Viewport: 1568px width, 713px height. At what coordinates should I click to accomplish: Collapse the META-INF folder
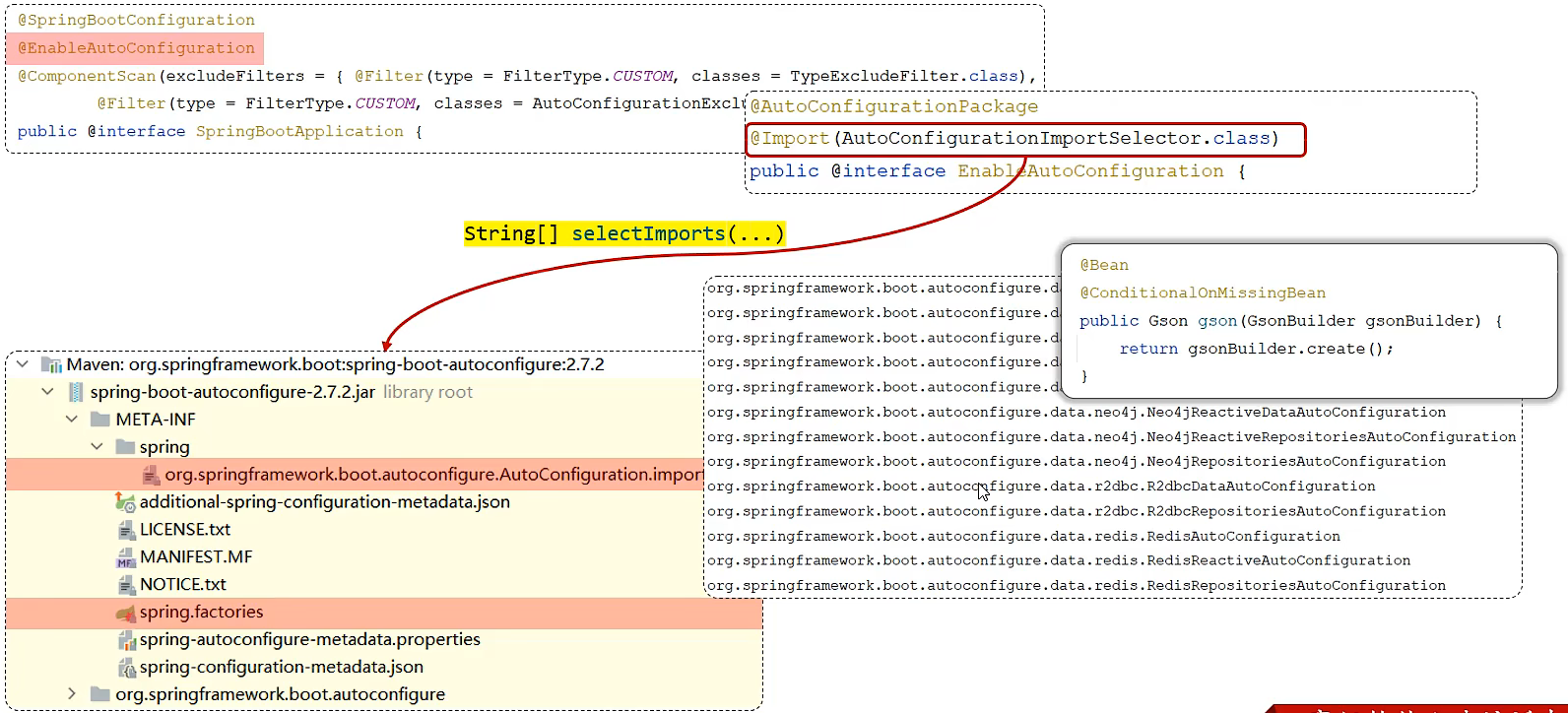(x=72, y=420)
